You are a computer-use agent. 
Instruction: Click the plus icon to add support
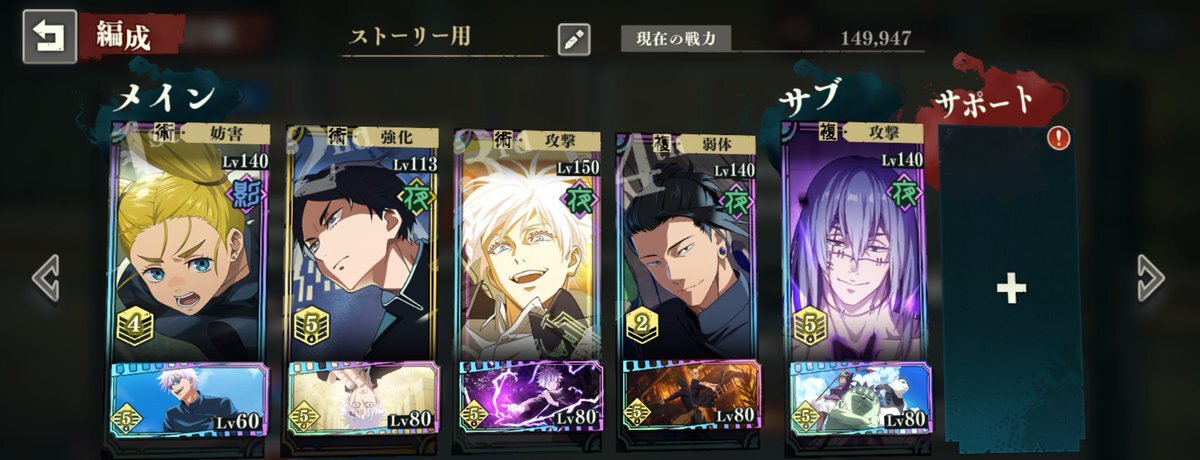[1011, 289]
